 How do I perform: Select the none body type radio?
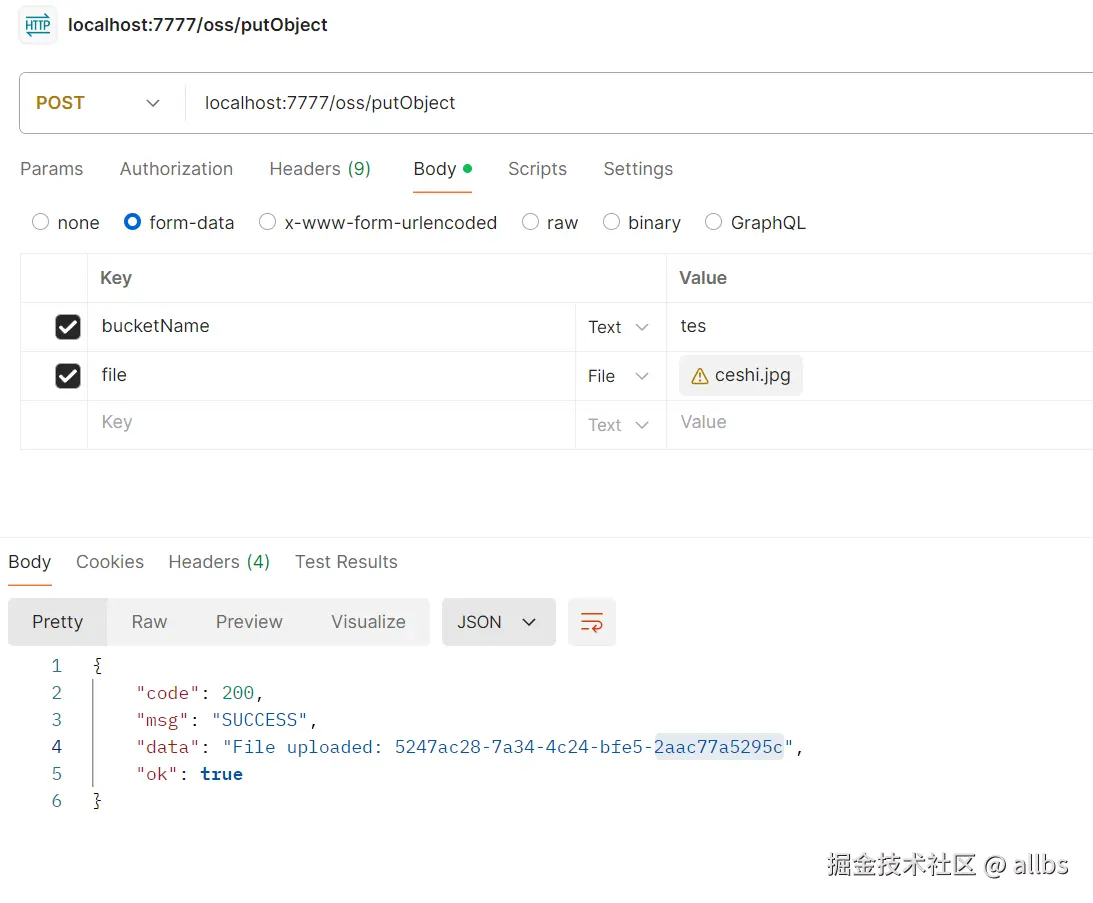pos(40,222)
